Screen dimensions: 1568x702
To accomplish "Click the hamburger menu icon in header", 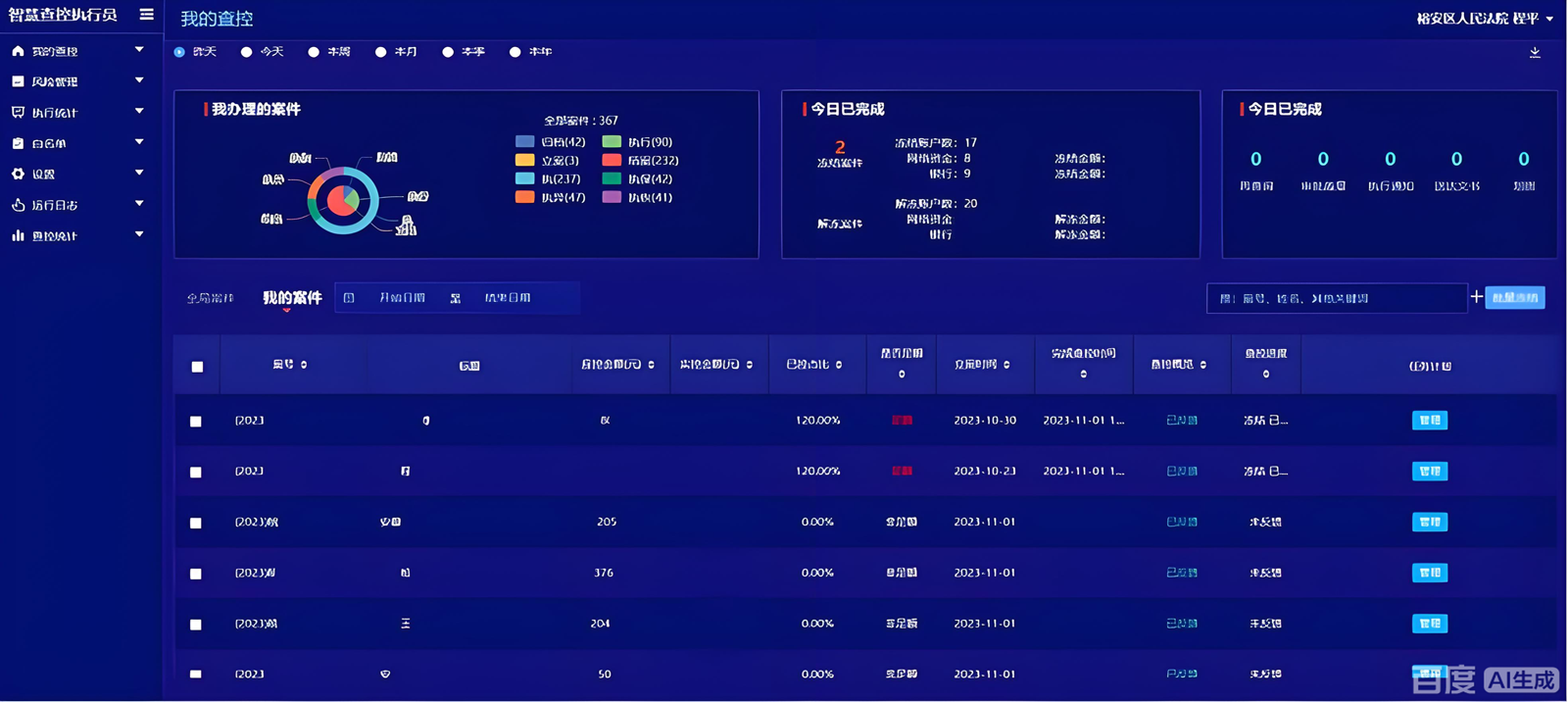I will (146, 15).
